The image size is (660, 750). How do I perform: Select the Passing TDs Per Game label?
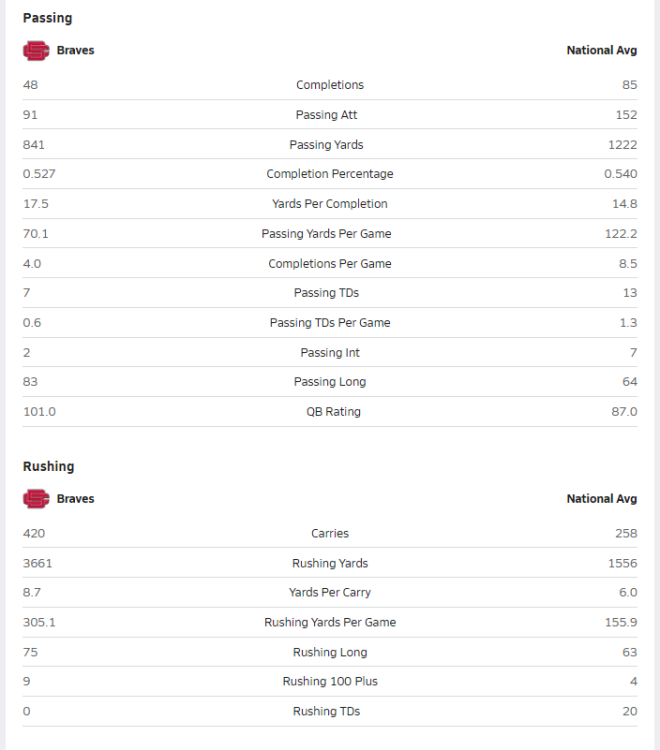click(330, 323)
